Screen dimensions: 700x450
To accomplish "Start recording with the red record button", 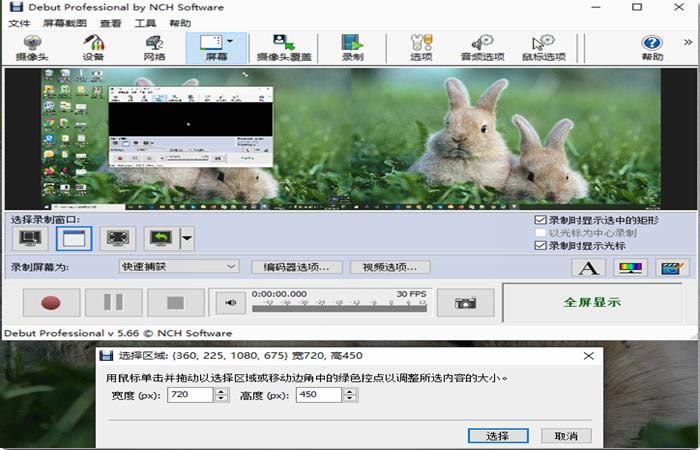I will coord(51,303).
